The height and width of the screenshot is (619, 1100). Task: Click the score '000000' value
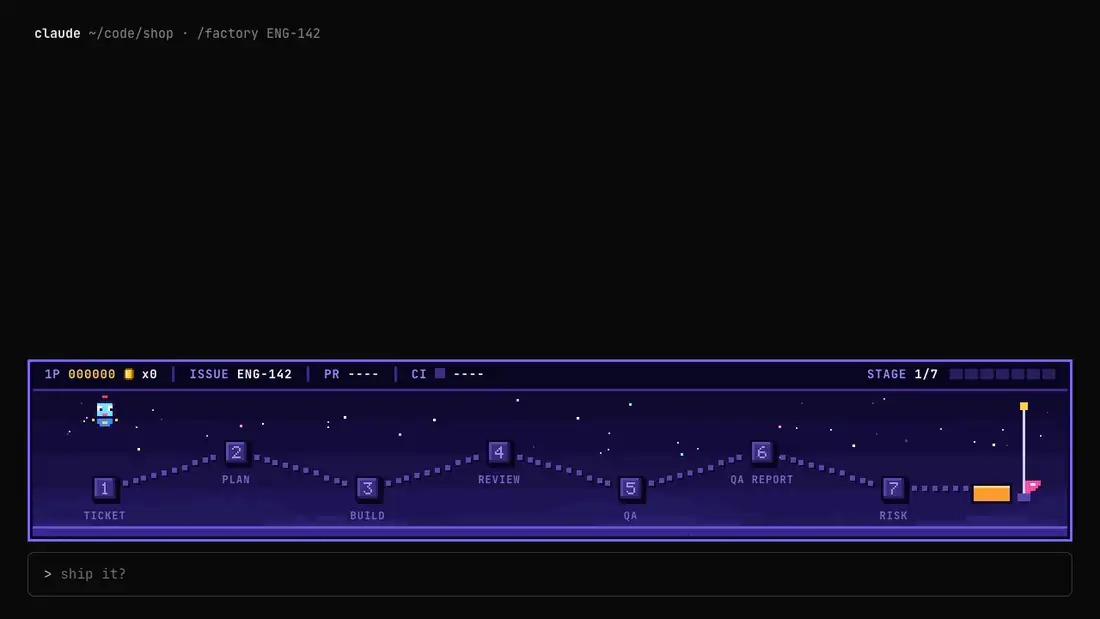(x=92, y=374)
